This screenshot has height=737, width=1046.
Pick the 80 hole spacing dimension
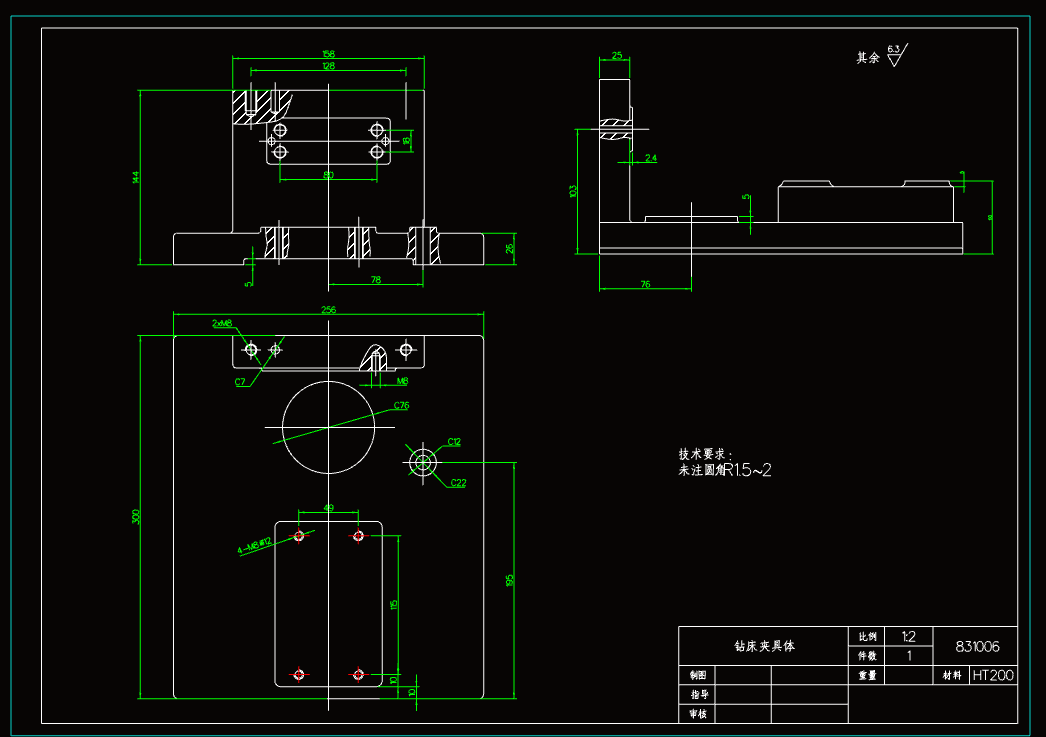click(x=328, y=175)
